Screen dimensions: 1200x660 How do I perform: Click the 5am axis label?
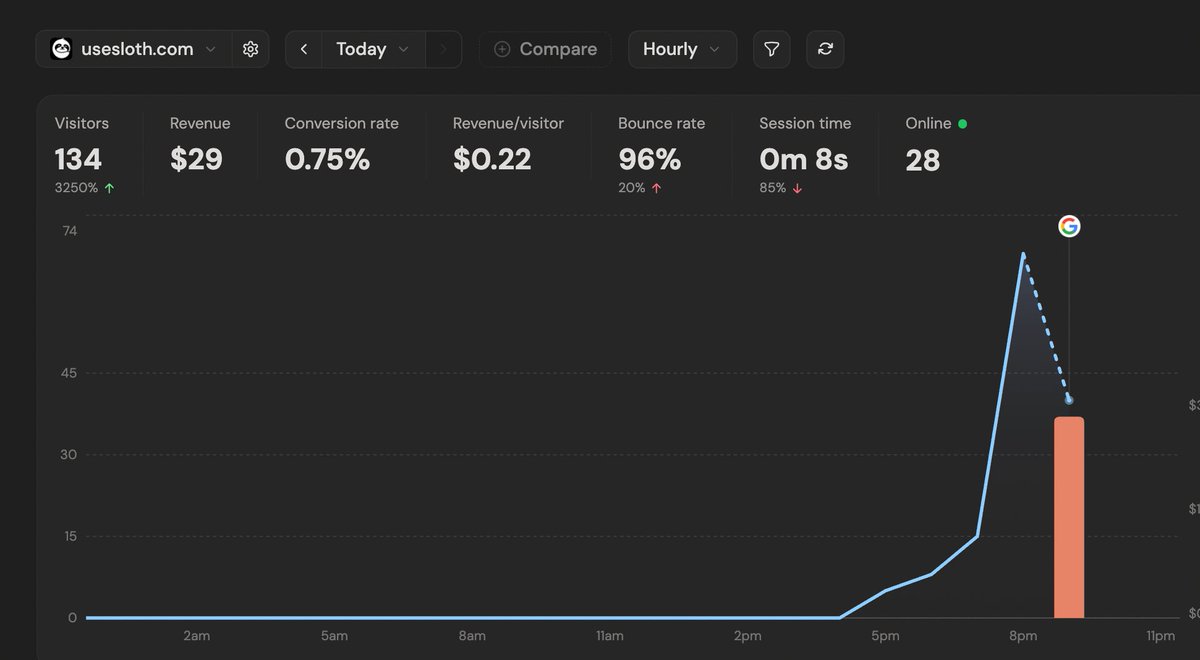pyautogui.click(x=335, y=636)
